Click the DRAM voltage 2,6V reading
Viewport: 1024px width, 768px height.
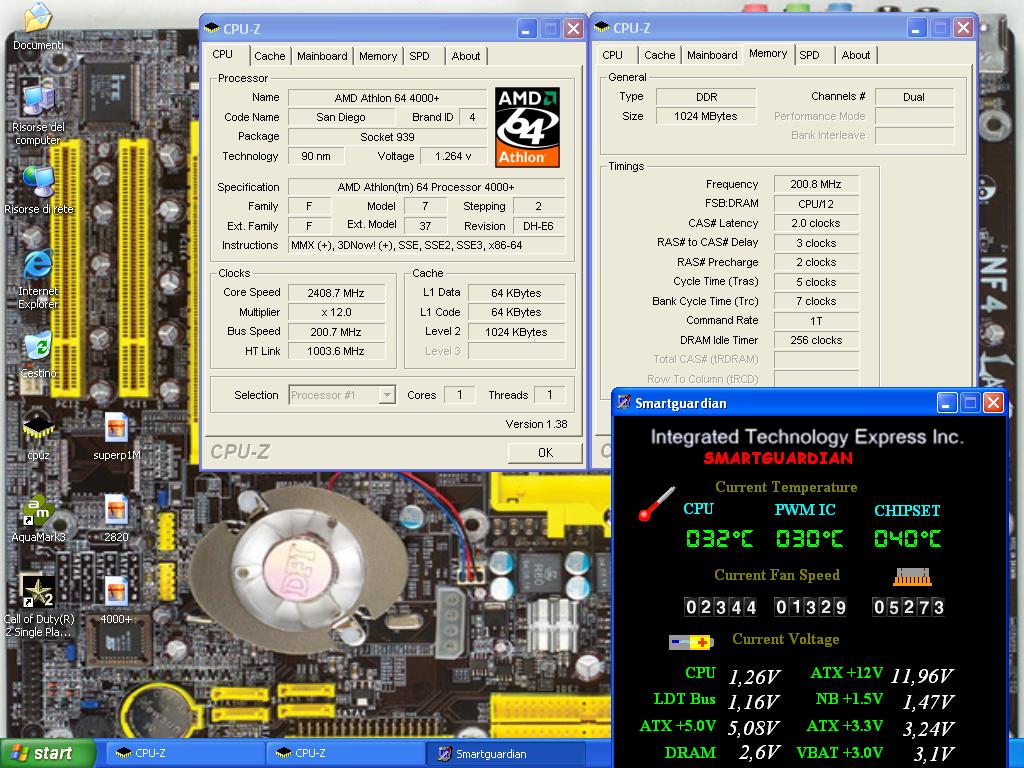pos(760,753)
